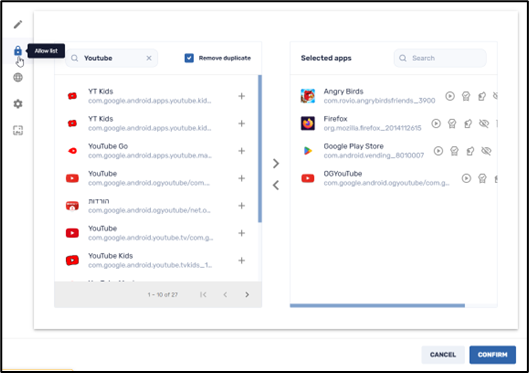Click the CONFIRM button
Image resolution: width=529 pixels, height=373 pixels.
[493, 354]
